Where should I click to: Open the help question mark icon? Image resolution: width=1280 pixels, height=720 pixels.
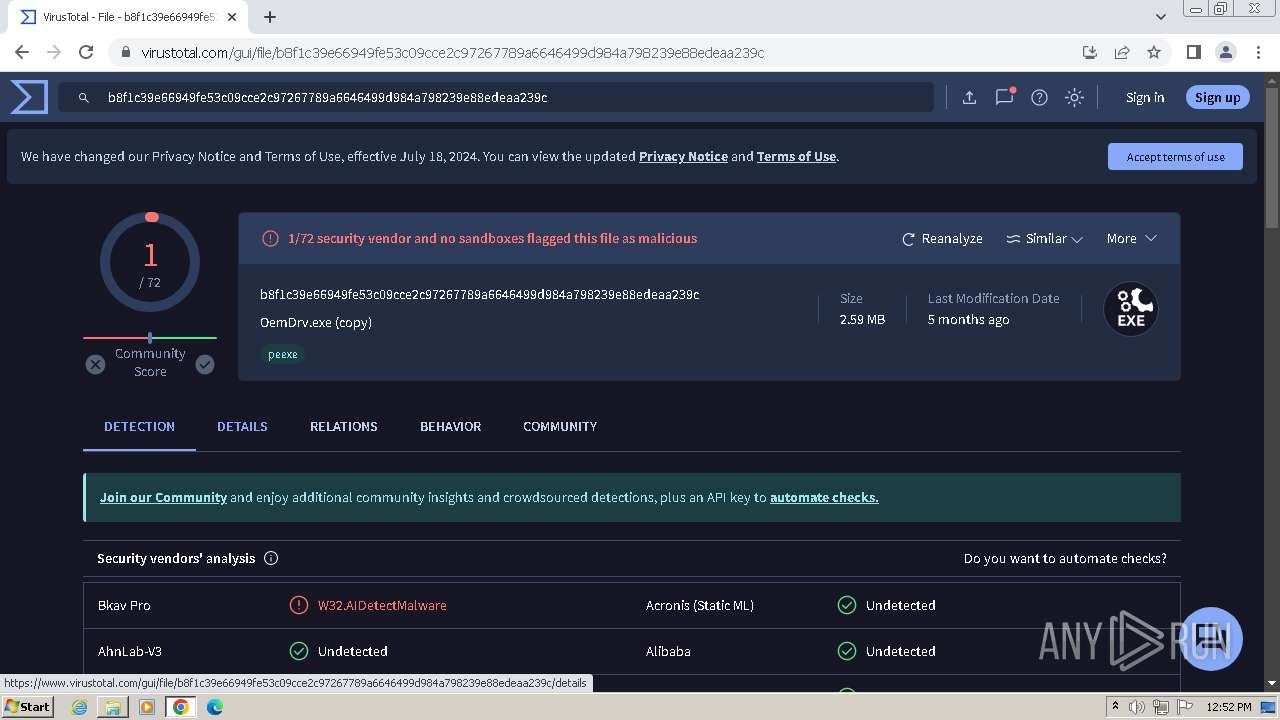coord(1039,97)
